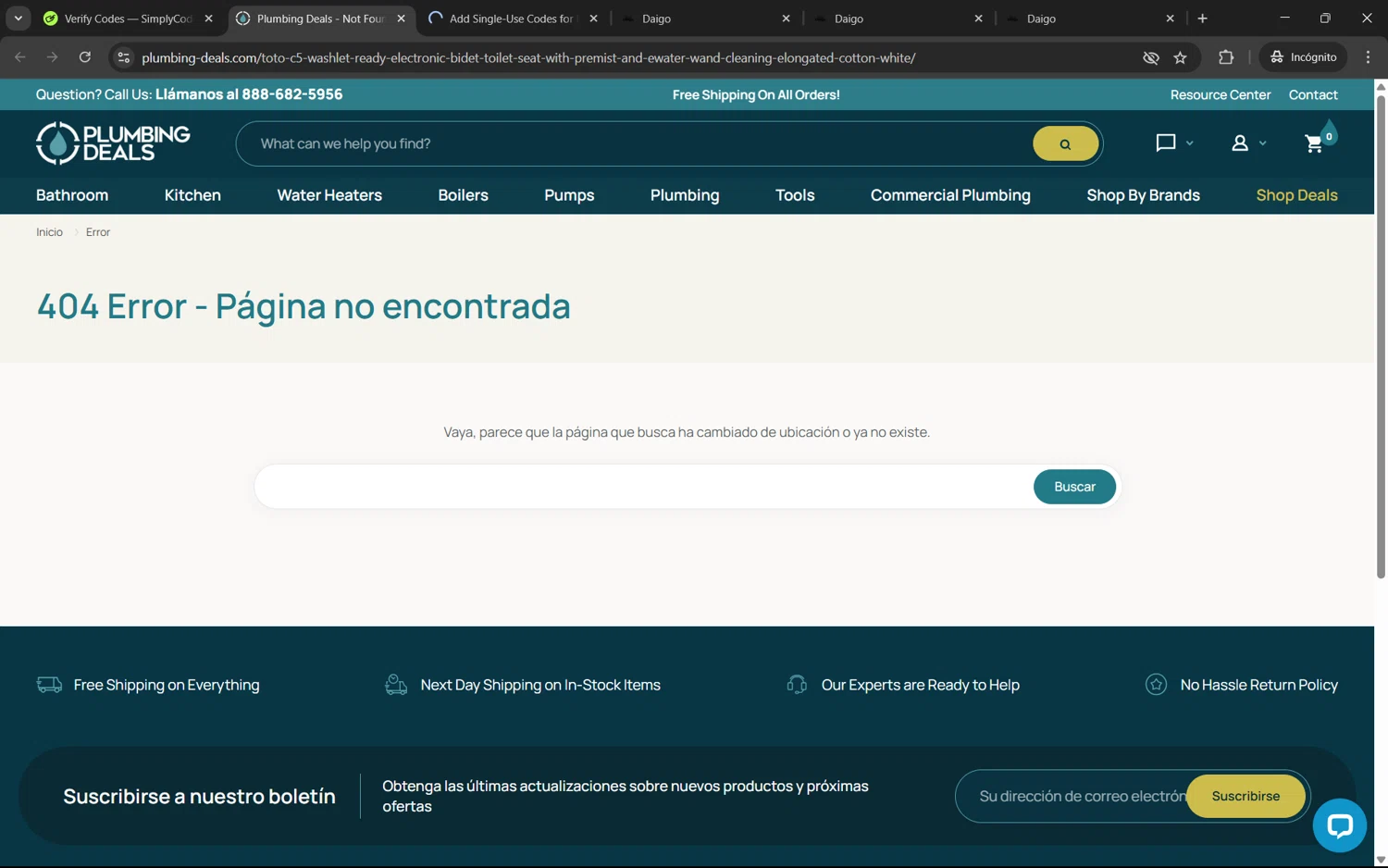
Task: Expand the account dropdown chevron
Action: [1262, 143]
